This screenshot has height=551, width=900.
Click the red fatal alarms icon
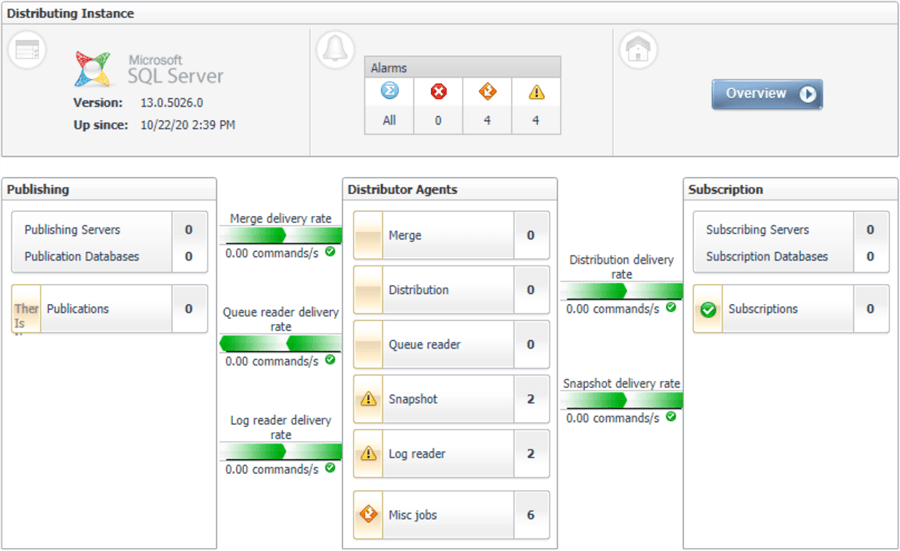pyautogui.click(x=439, y=92)
